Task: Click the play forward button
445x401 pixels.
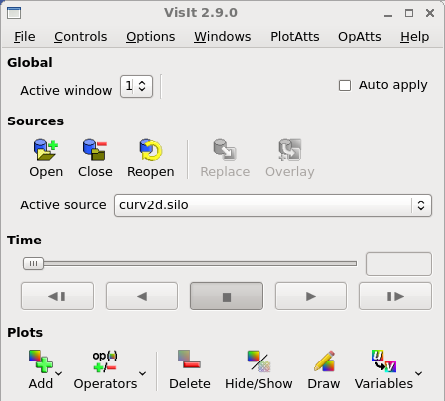Action: click(x=311, y=296)
